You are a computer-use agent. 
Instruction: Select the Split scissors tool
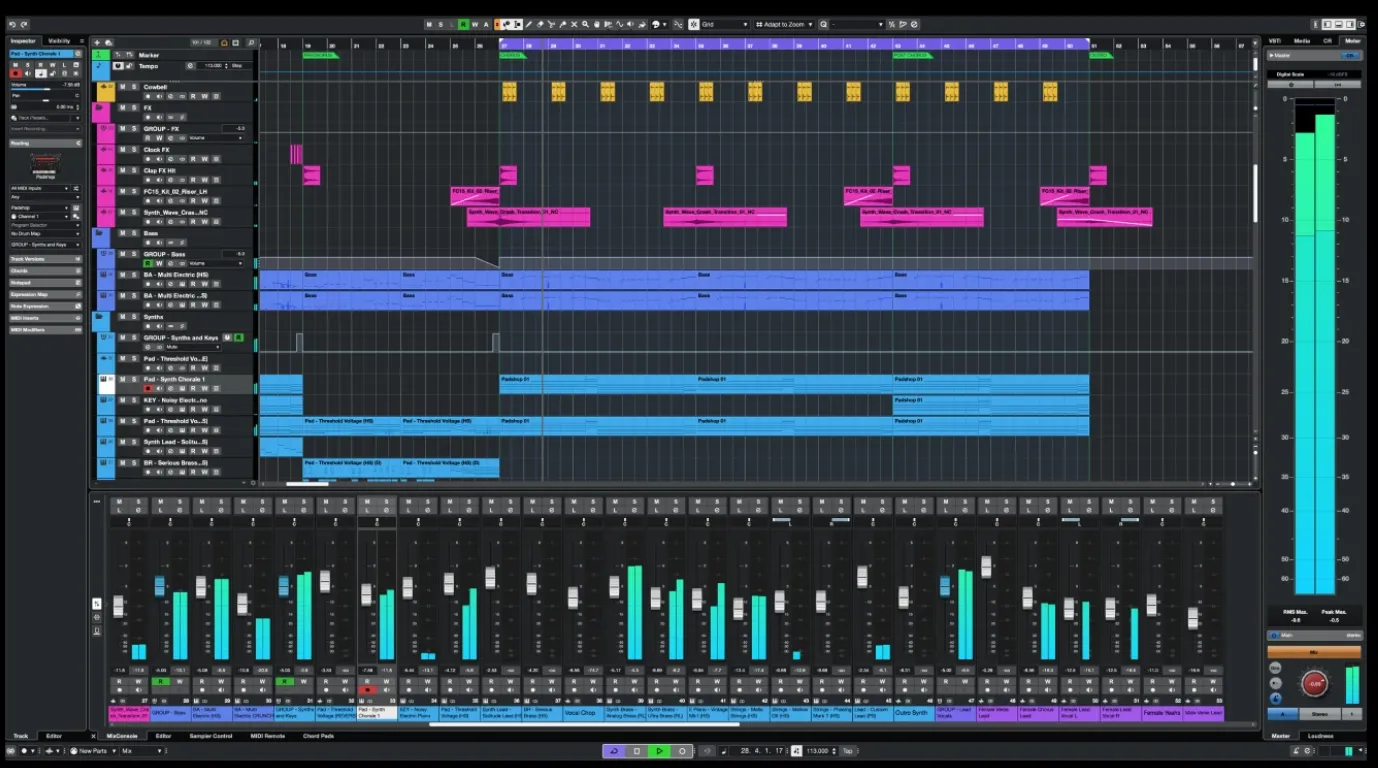tap(551, 24)
